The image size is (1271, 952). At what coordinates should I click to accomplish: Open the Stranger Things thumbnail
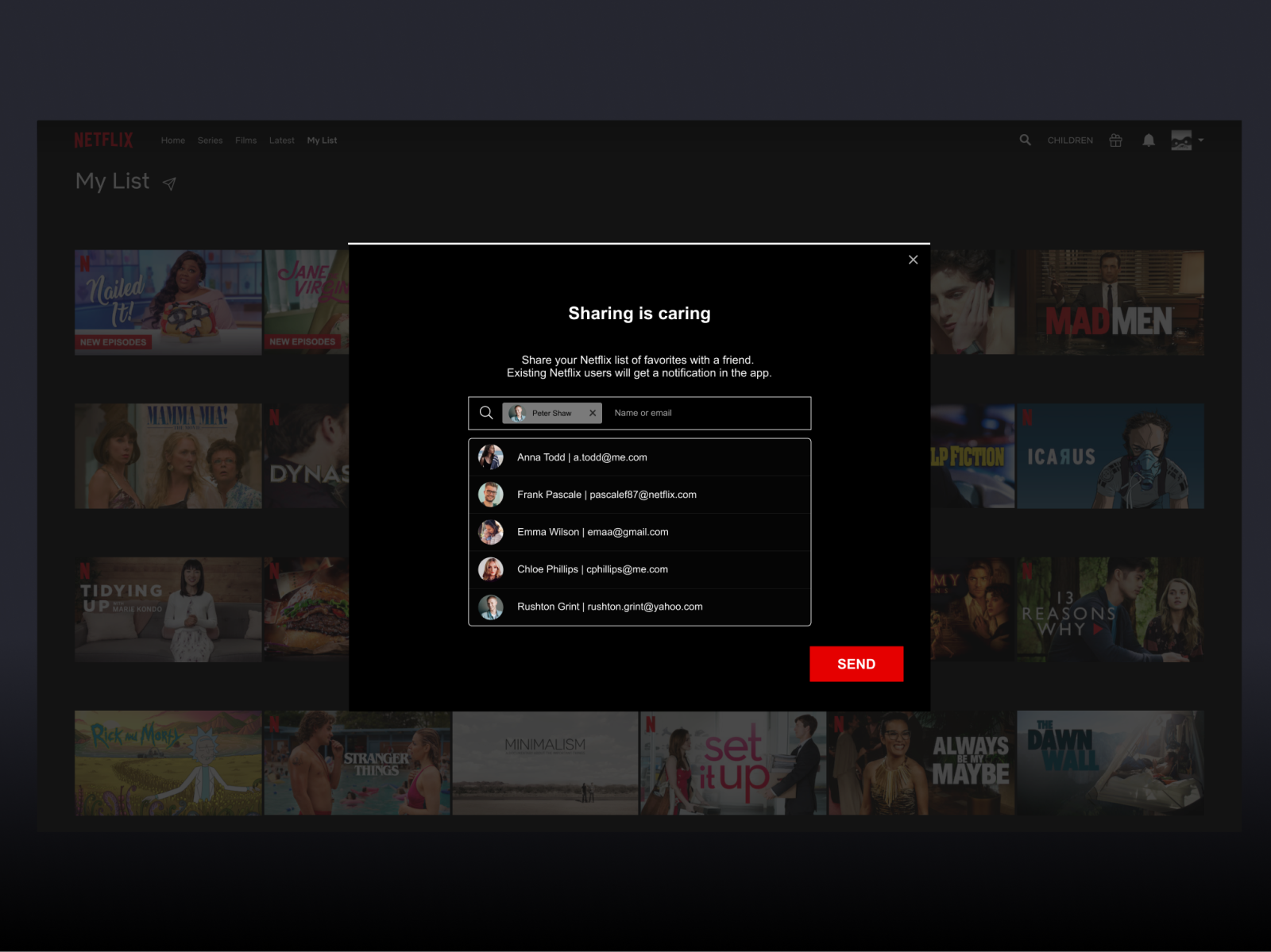click(x=357, y=763)
